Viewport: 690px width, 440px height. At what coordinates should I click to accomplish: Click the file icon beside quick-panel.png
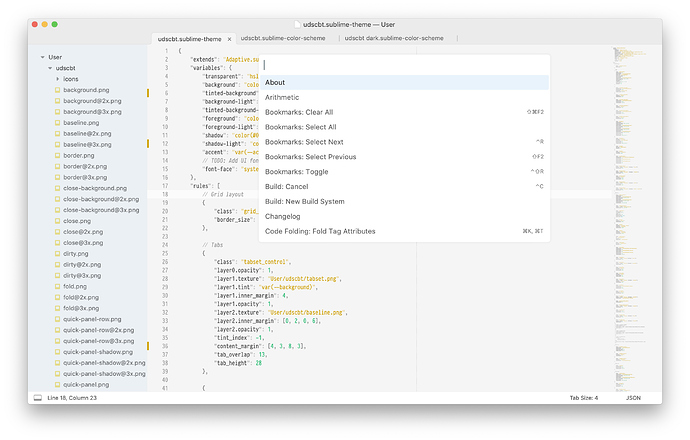tap(57, 385)
